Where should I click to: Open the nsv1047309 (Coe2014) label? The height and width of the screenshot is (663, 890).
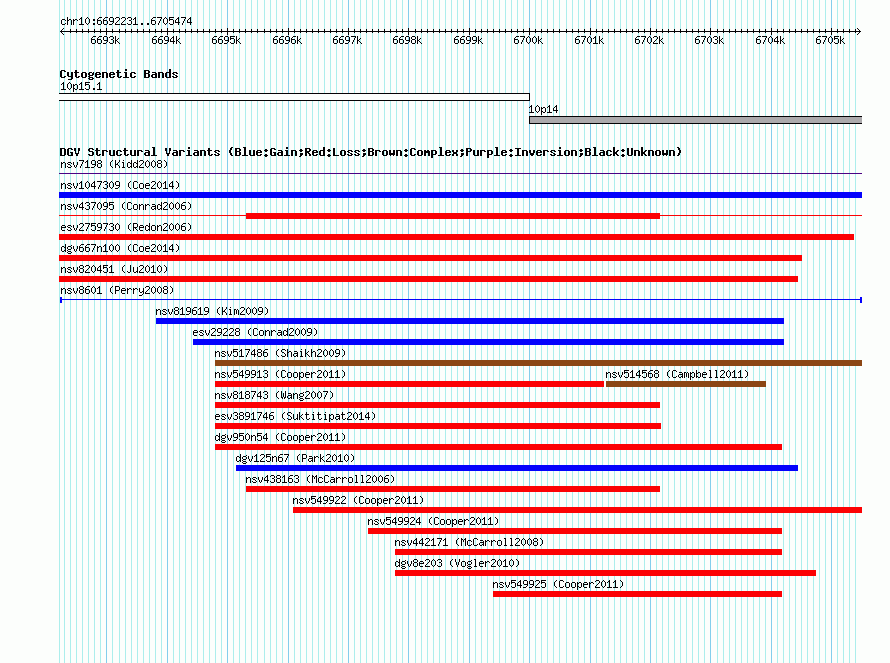[x=120, y=186]
